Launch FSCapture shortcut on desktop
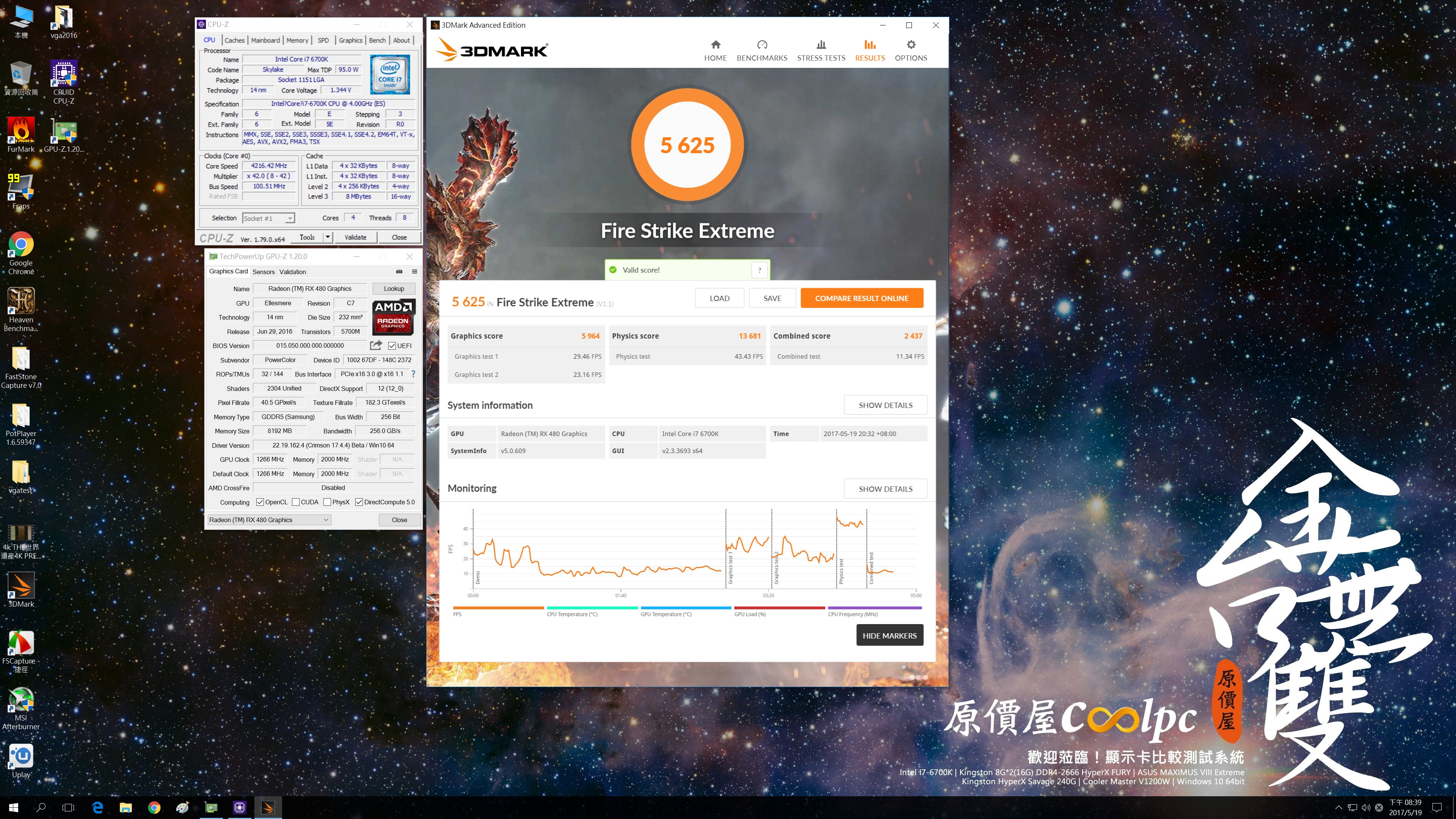 tap(21, 652)
